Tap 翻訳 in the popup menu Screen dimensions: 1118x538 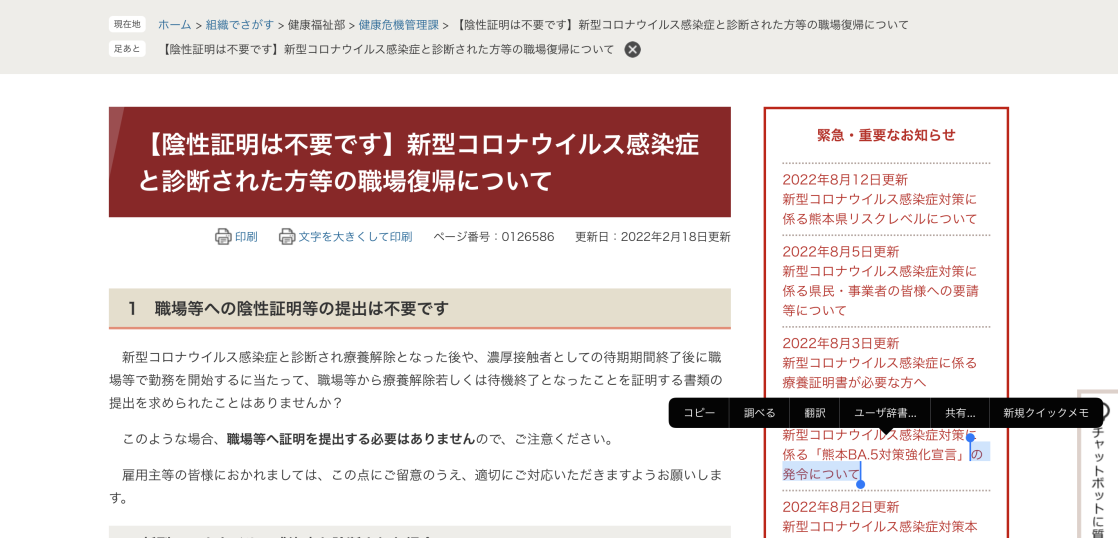pos(814,413)
